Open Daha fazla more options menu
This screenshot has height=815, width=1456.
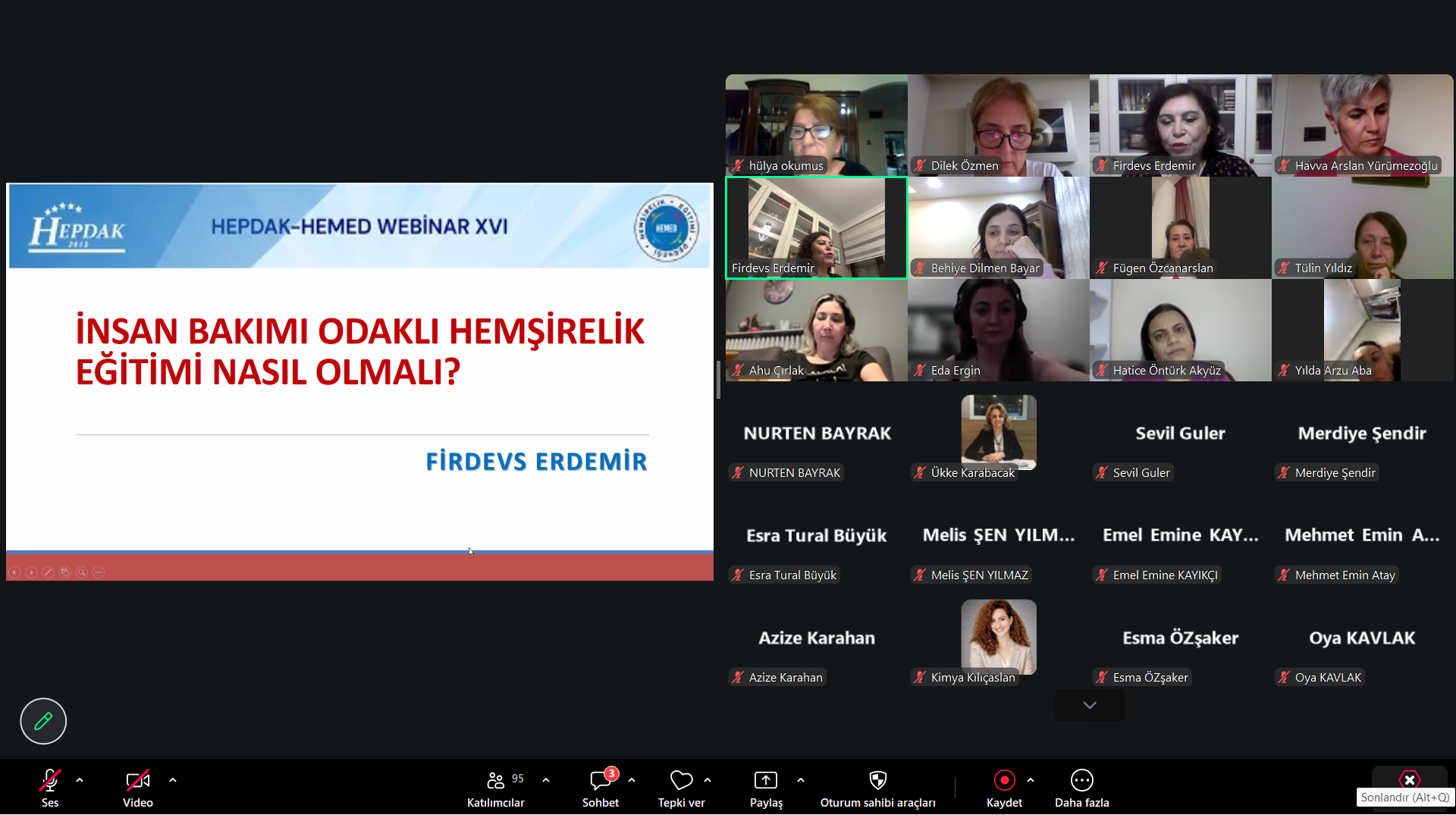pos(1082,788)
